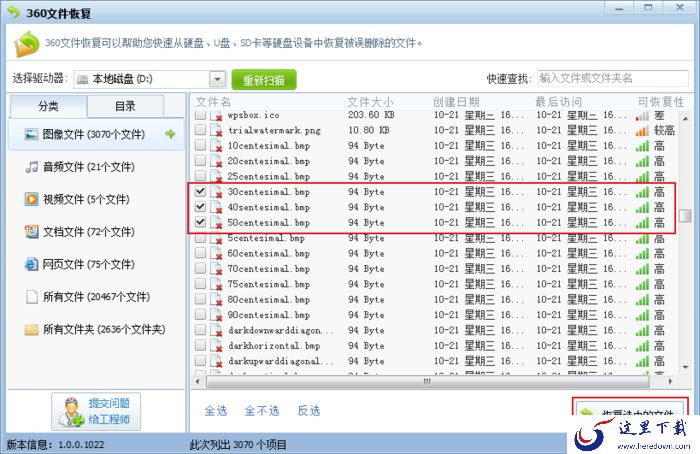
Task: Sort by 文件大小 column header
Action: tap(371, 102)
